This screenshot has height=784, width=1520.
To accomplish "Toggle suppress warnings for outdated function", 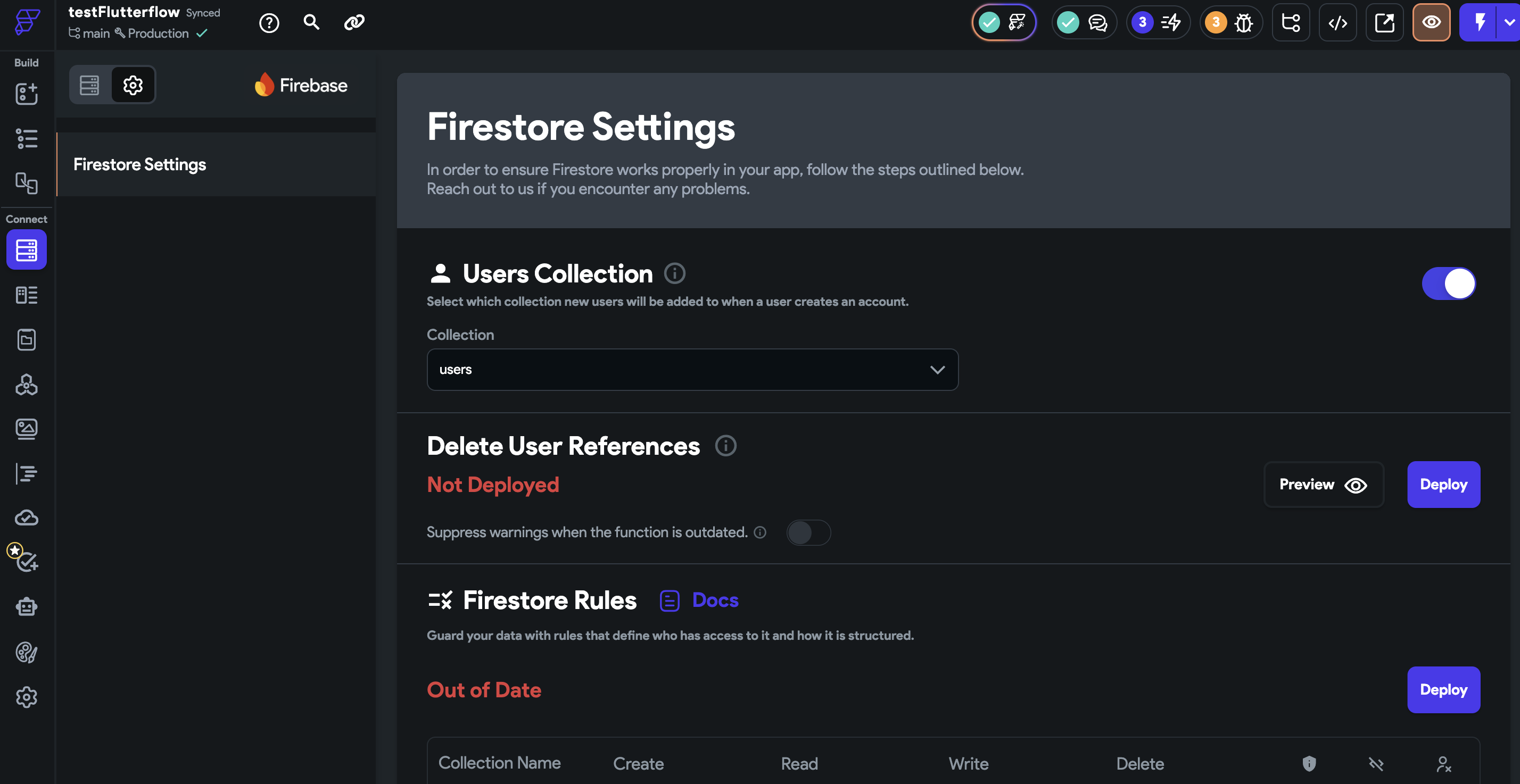I will pos(808,533).
